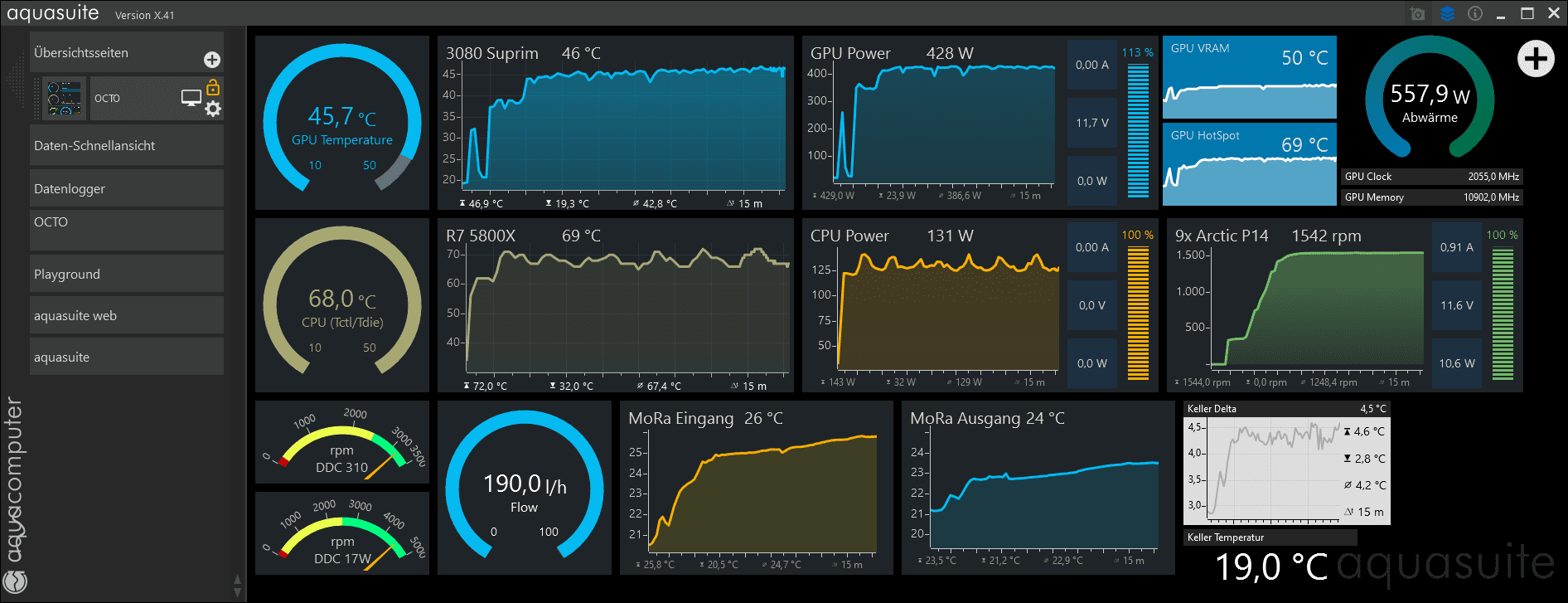Click the 9x Arctic P14 rpm chart

pyautogui.click(x=1298, y=305)
